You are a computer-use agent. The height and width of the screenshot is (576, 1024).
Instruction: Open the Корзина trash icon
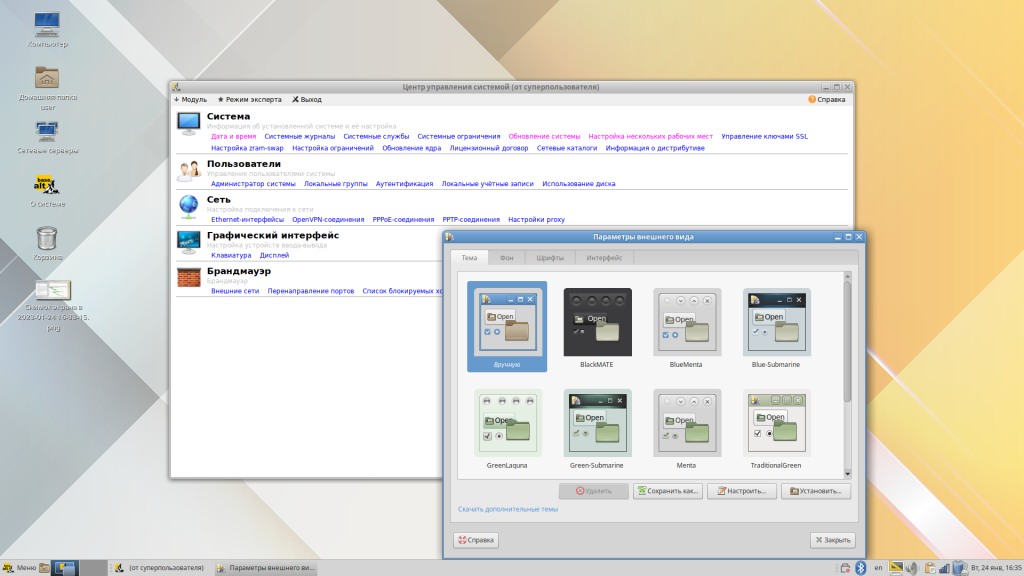click(x=46, y=238)
